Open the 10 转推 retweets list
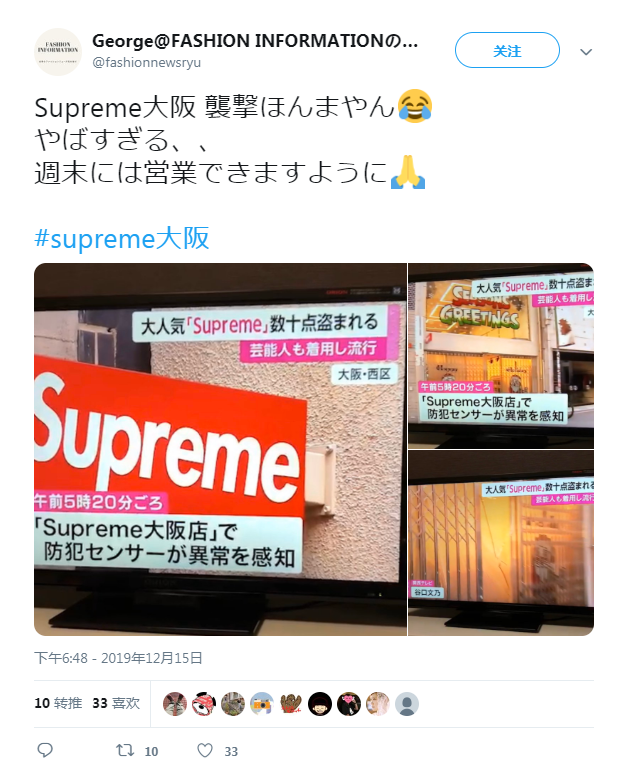The image size is (633, 782). click(58, 703)
